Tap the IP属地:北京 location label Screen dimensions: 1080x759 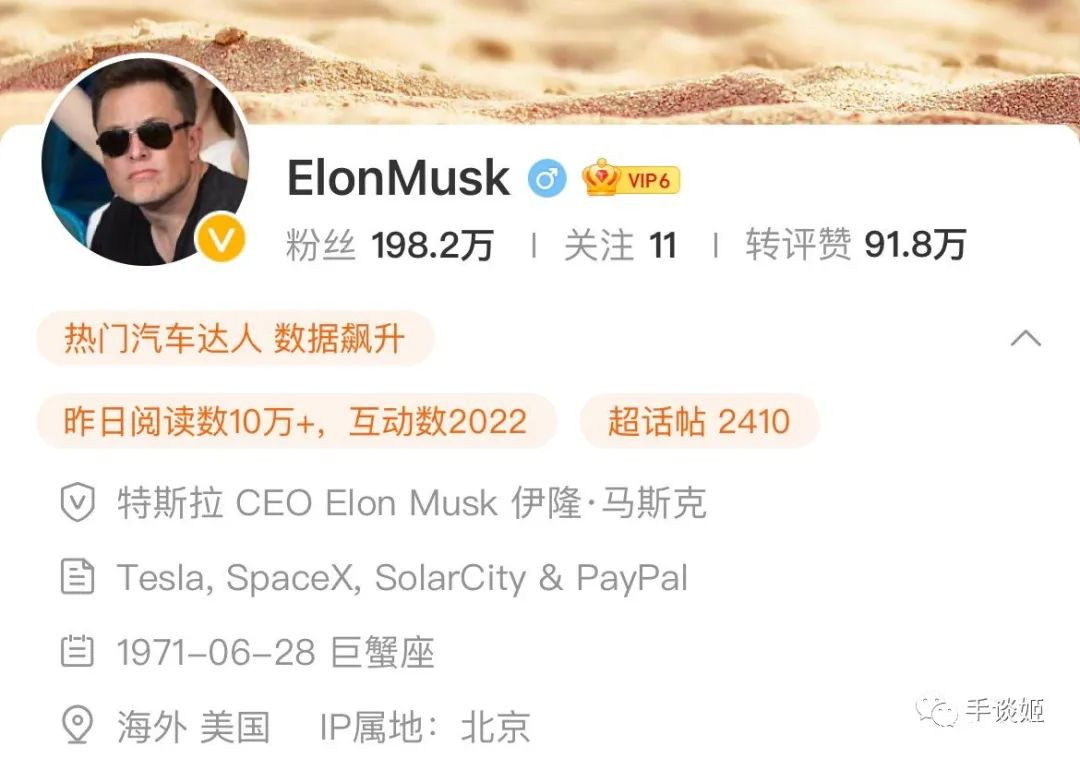tap(425, 726)
